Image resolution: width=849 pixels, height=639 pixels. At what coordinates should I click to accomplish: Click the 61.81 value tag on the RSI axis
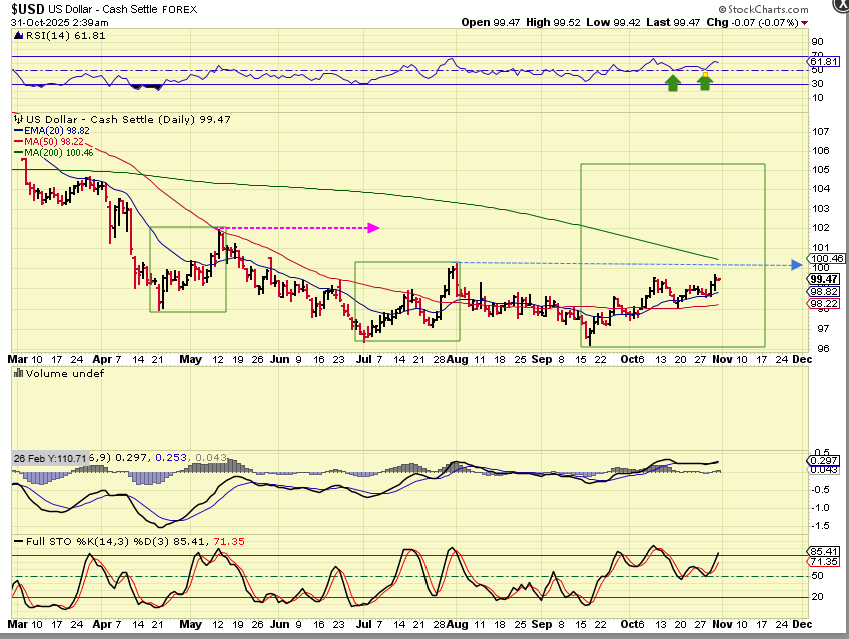[824, 61]
